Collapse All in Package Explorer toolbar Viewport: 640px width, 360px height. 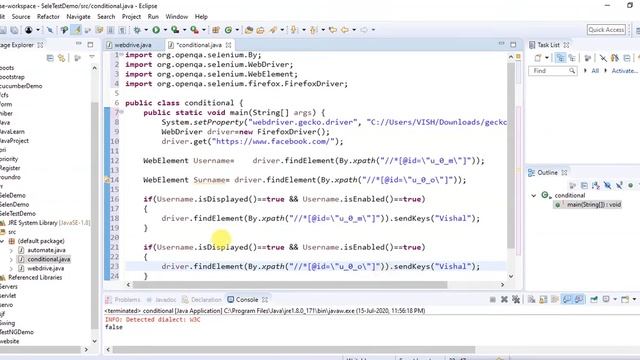click(x=50, y=58)
